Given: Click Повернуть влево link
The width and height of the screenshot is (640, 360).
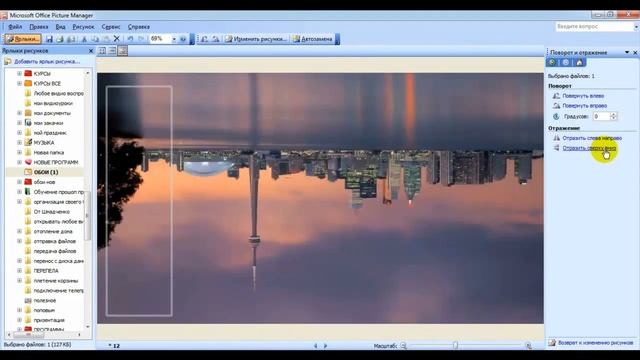Looking at the screenshot, I should pos(583,96).
